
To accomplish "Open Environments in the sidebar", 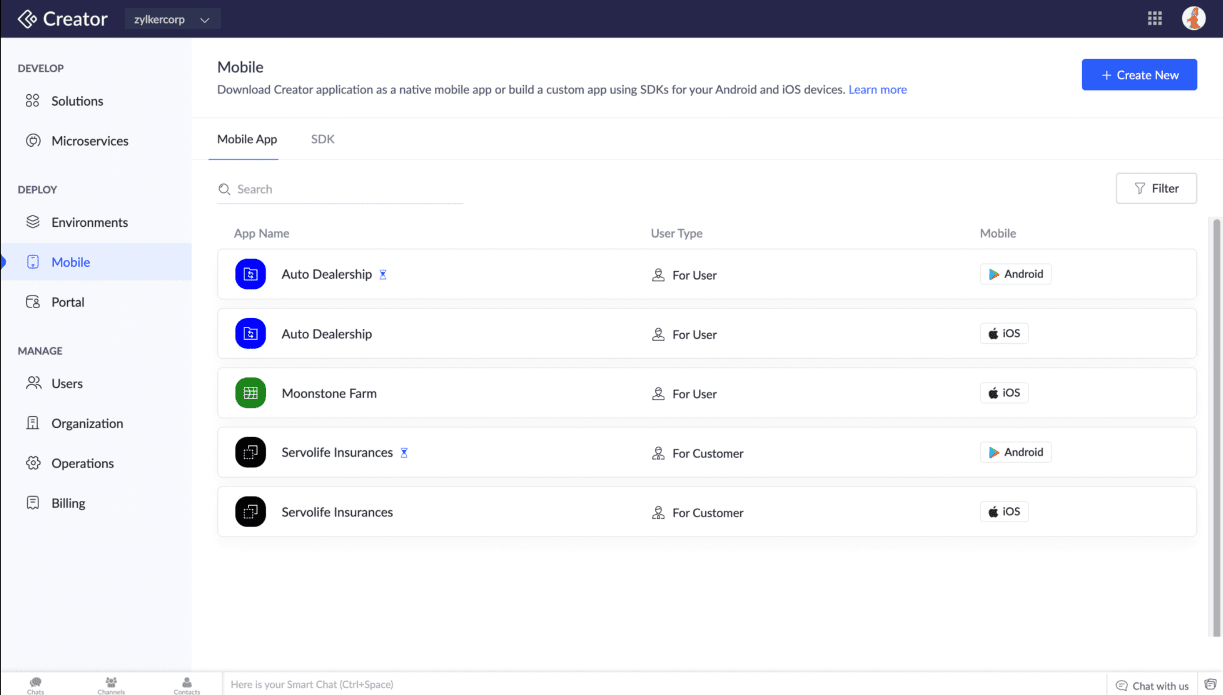I will (x=89, y=222).
